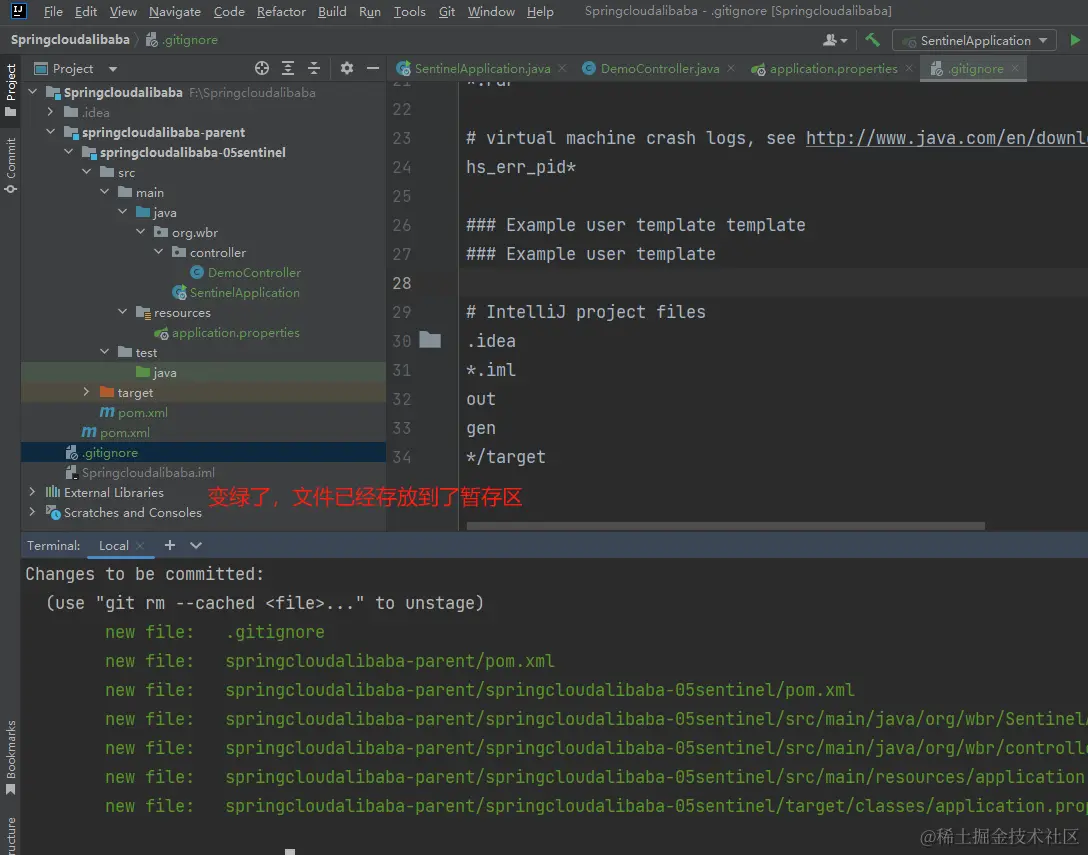The height and width of the screenshot is (855, 1088).
Task: Toggle the Bookmarks tool window sidebar button
Action: [10, 757]
